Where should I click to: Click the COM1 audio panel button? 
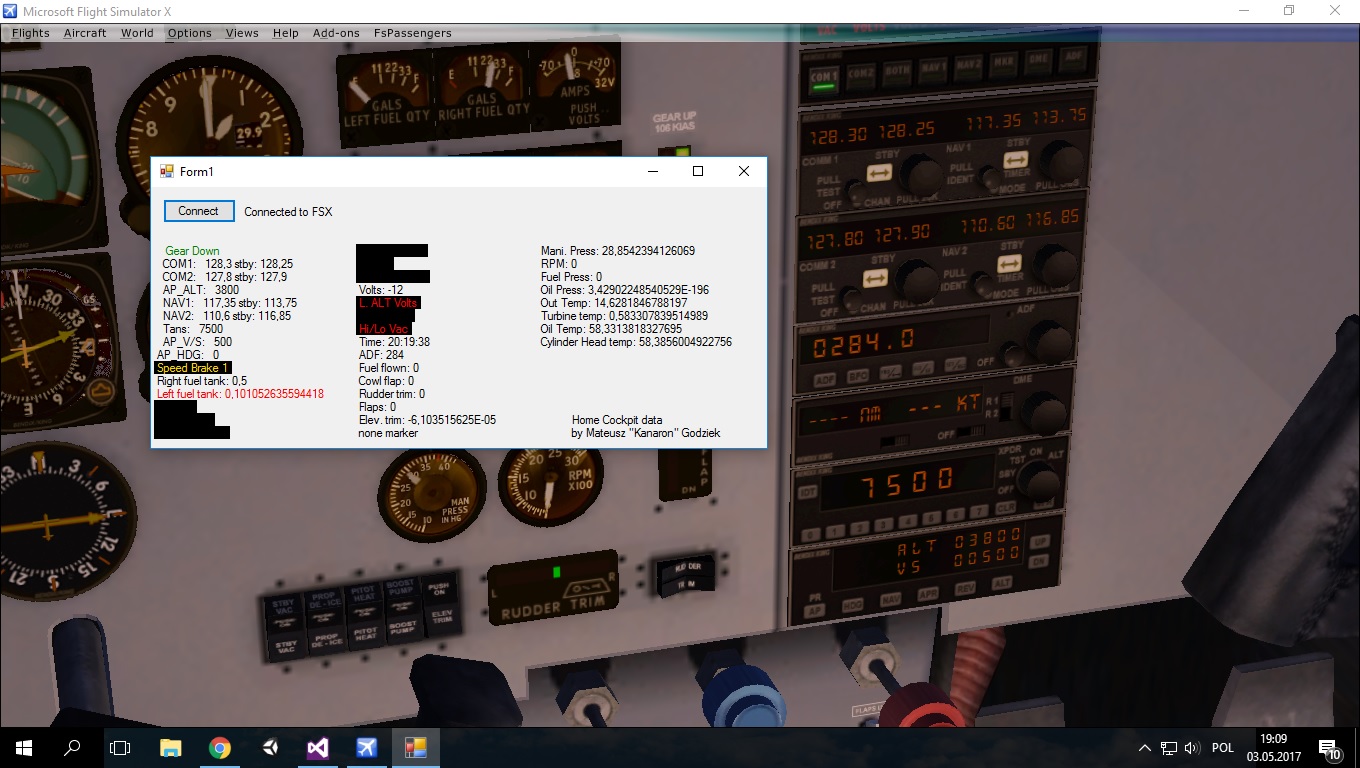(x=824, y=77)
